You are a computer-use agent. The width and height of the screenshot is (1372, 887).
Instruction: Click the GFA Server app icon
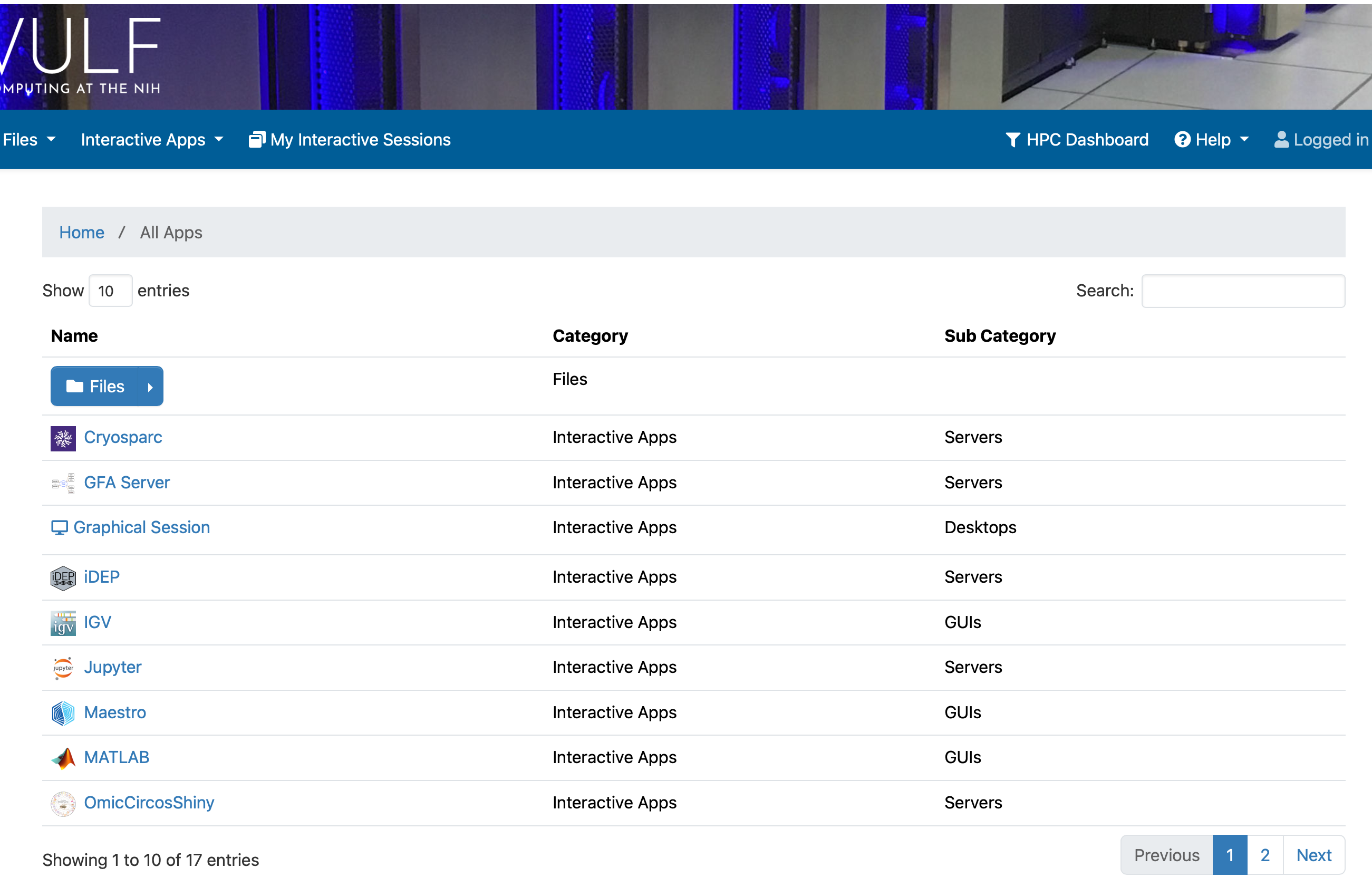tap(63, 483)
